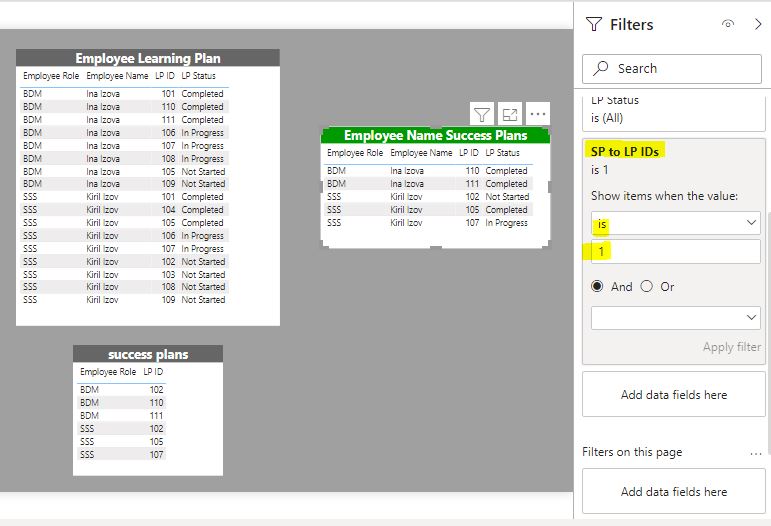Sort success plans table by LP ID
This screenshot has height=526, width=771.
click(x=153, y=372)
